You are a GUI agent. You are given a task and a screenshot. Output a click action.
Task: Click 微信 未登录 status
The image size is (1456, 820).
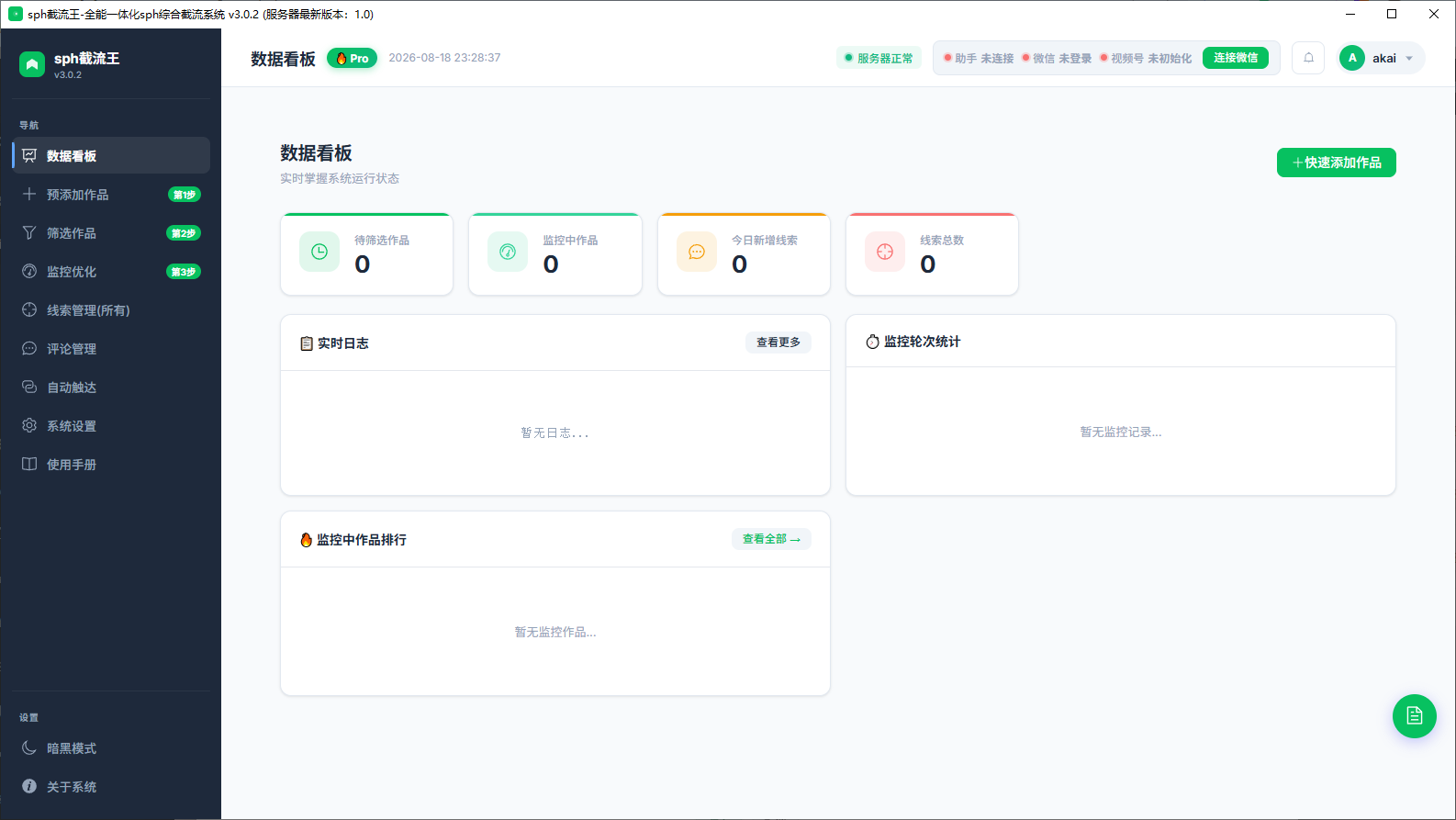tap(1057, 58)
